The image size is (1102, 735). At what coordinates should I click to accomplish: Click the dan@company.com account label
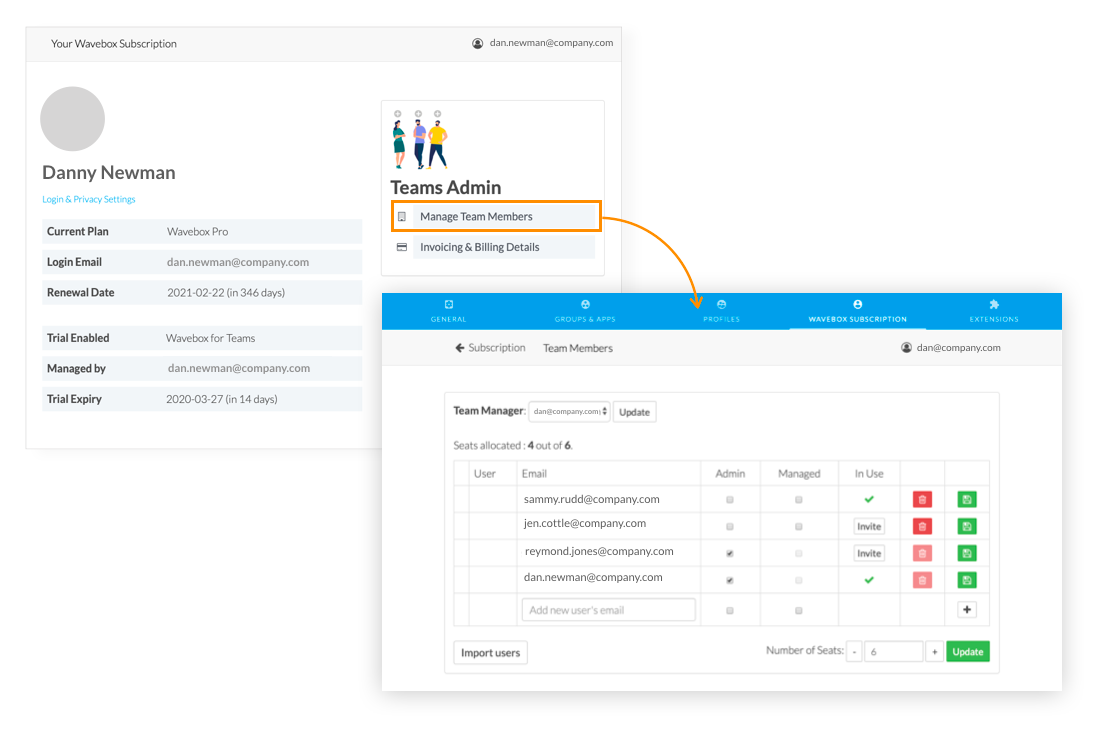959,348
